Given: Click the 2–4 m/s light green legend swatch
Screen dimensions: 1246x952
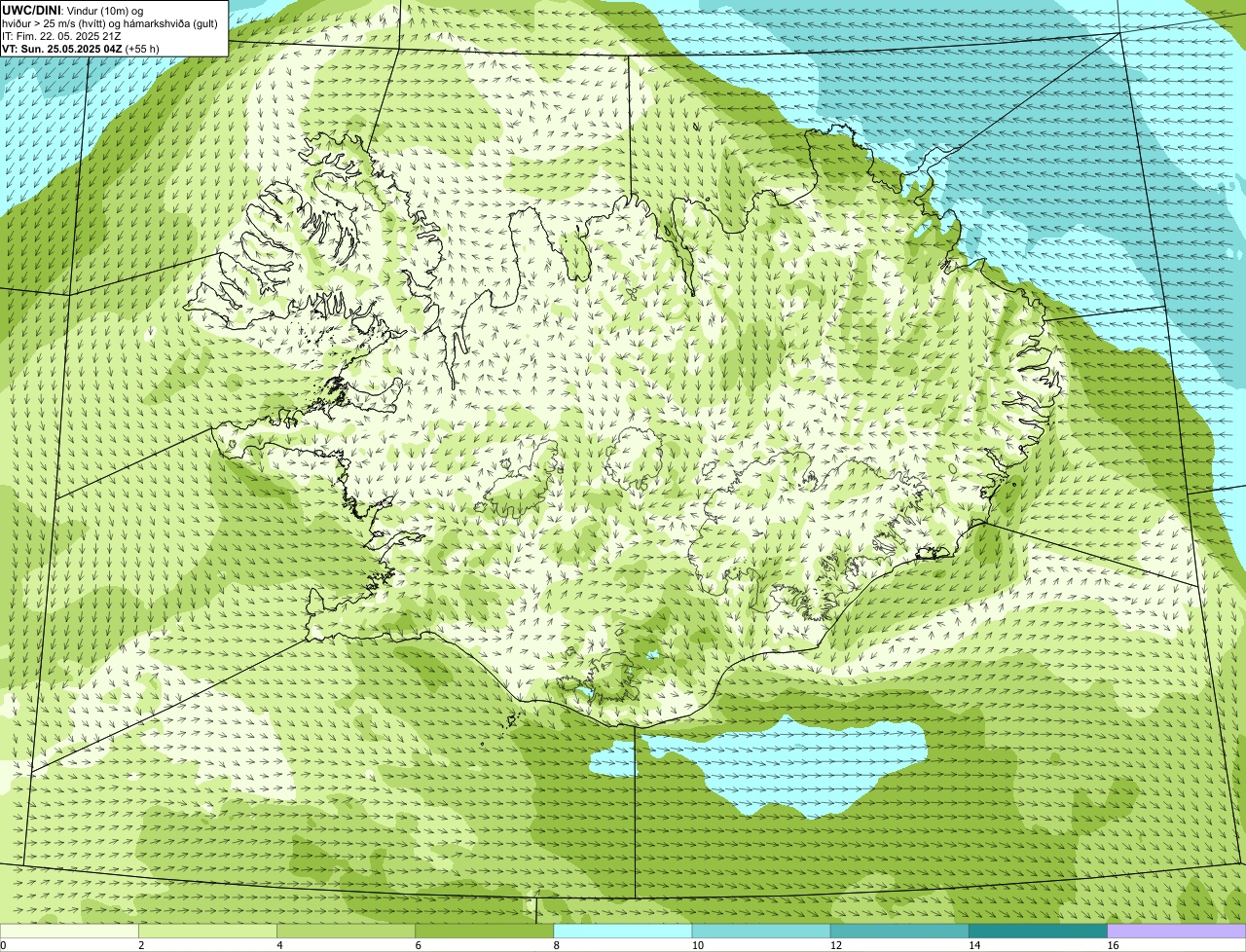Looking at the screenshot, I should coord(207,932).
